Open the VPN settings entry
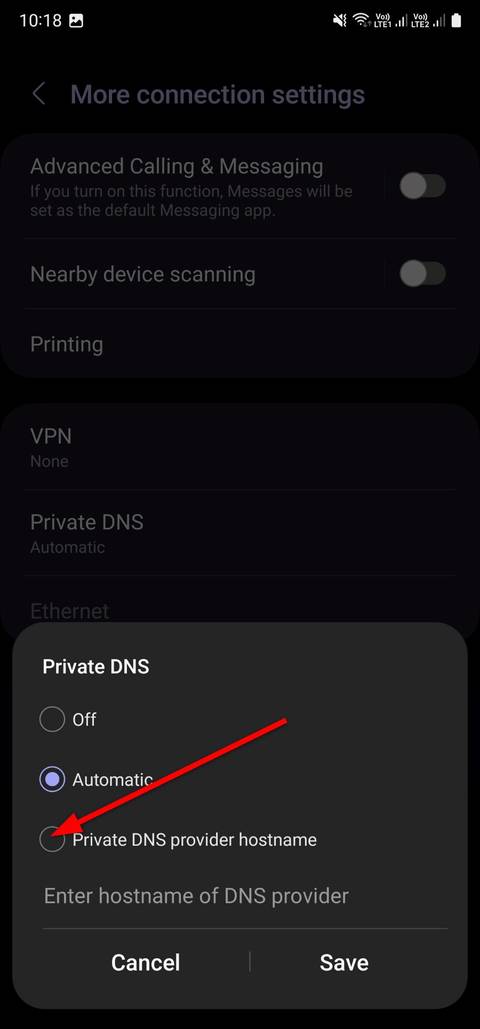The image size is (480, 1029). pyautogui.click(x=240, y=447)
